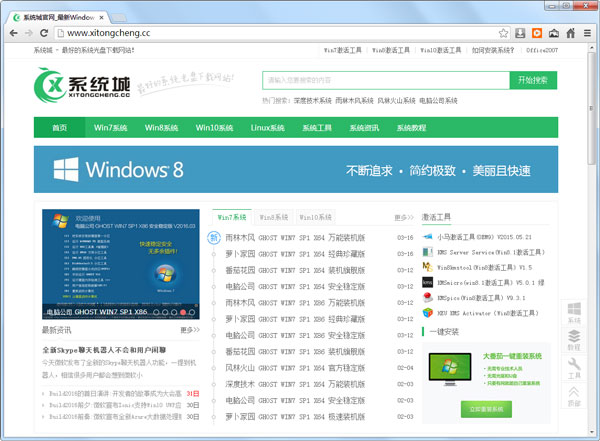Click the KMSmicro black icon

click(427, 283)
